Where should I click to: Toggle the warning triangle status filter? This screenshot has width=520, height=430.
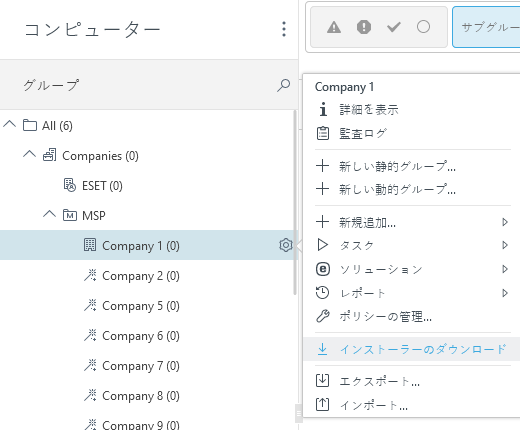click(x=334, y=27)
